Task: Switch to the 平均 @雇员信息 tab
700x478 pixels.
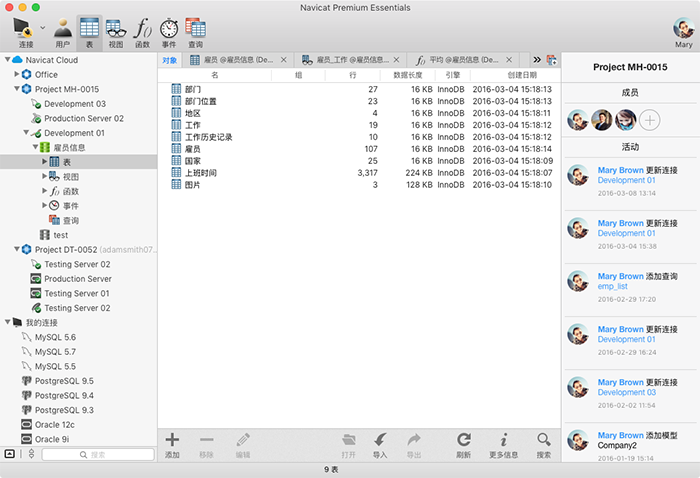Action: pos(464,60)
